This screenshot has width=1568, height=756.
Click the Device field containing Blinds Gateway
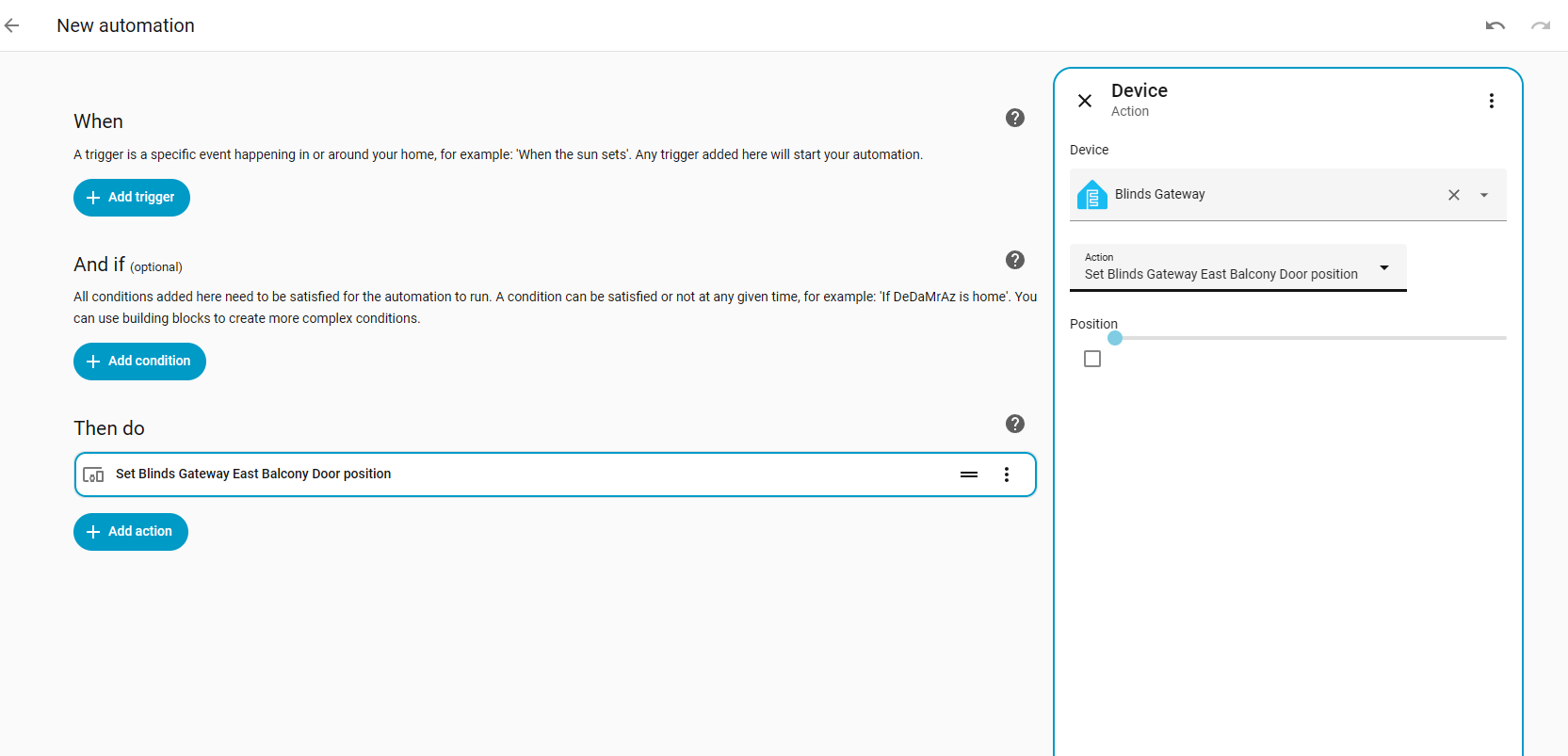(1288, 195)
